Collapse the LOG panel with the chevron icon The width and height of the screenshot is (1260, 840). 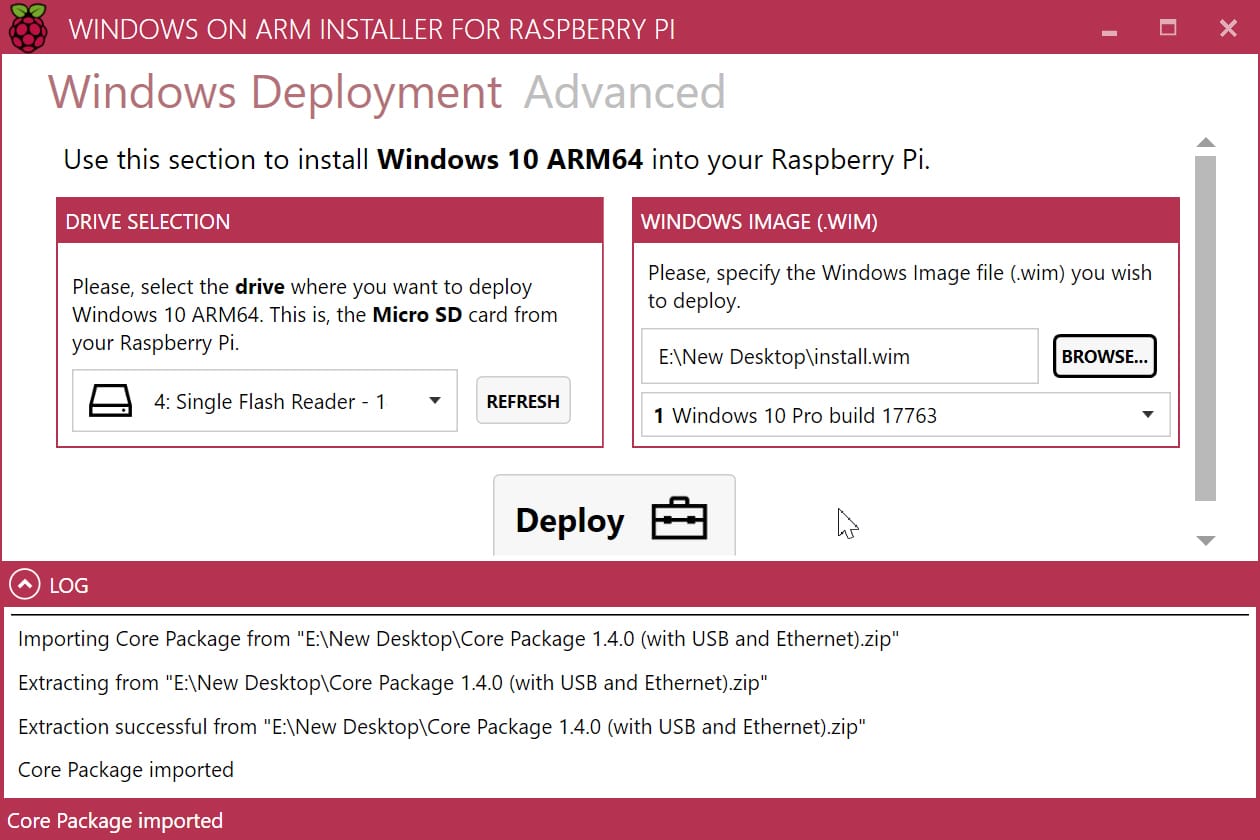pyautogui.click(x=25, y=585)
